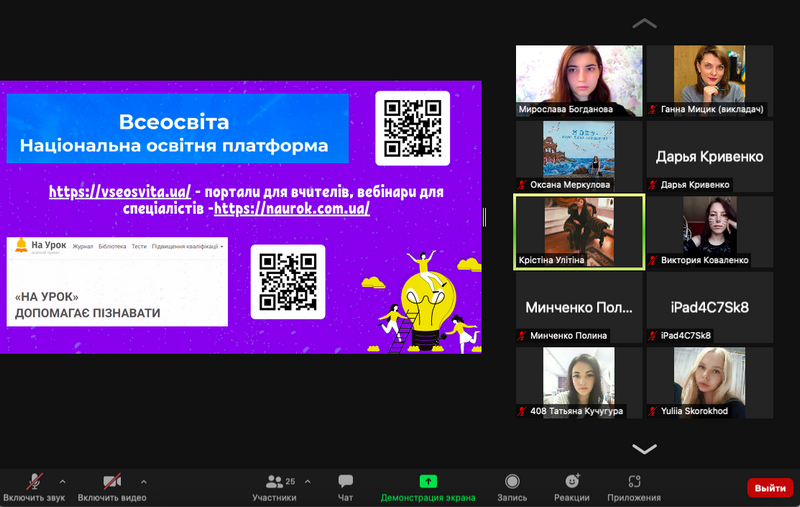Expand audio options arrow beside microphone
The height and width of the screenshot is (507, 800).
62,481
